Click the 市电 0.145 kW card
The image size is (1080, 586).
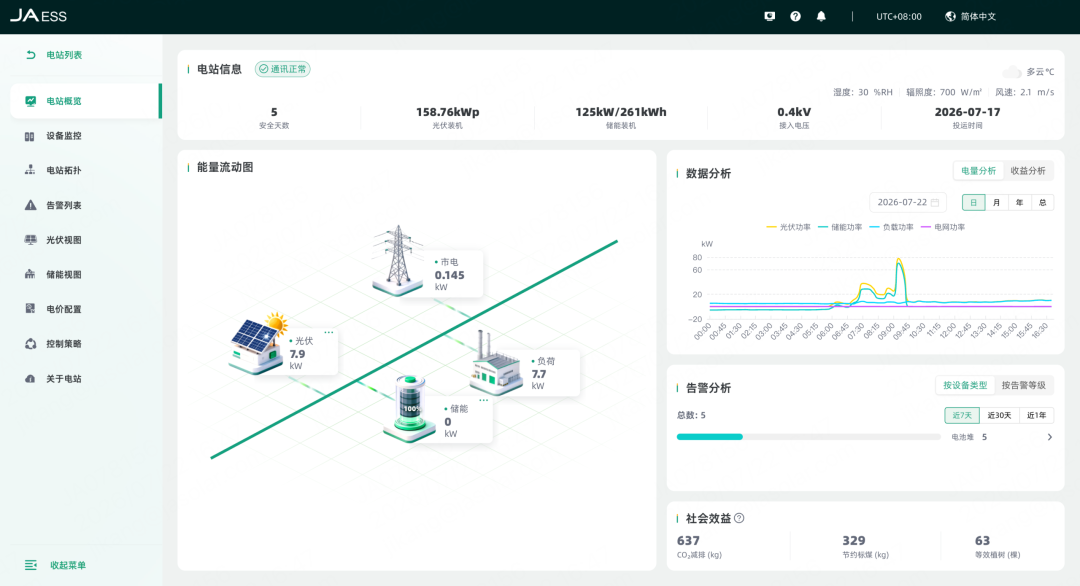tap(455, 275)
